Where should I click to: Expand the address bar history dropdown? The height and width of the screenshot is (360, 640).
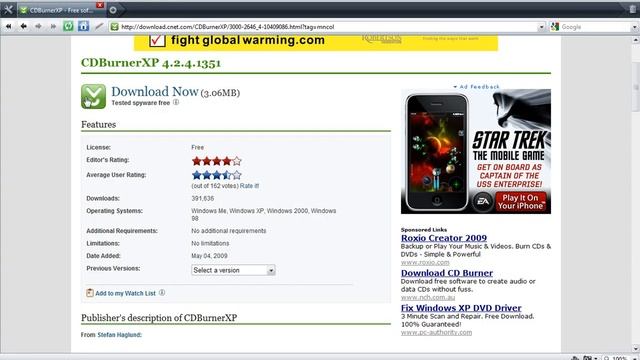(x=541, y=27)
